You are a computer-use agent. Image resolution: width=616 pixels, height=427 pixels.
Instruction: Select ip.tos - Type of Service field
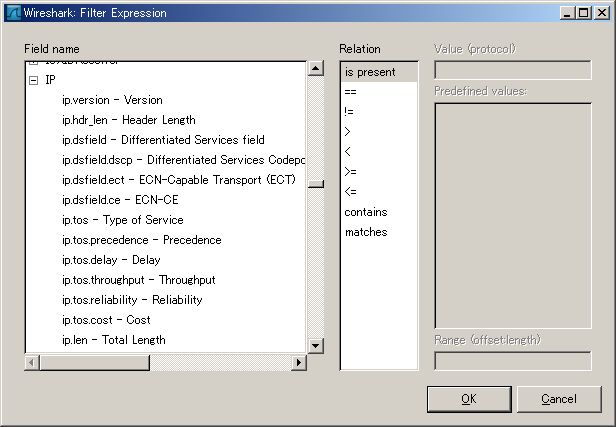(123, 220)
